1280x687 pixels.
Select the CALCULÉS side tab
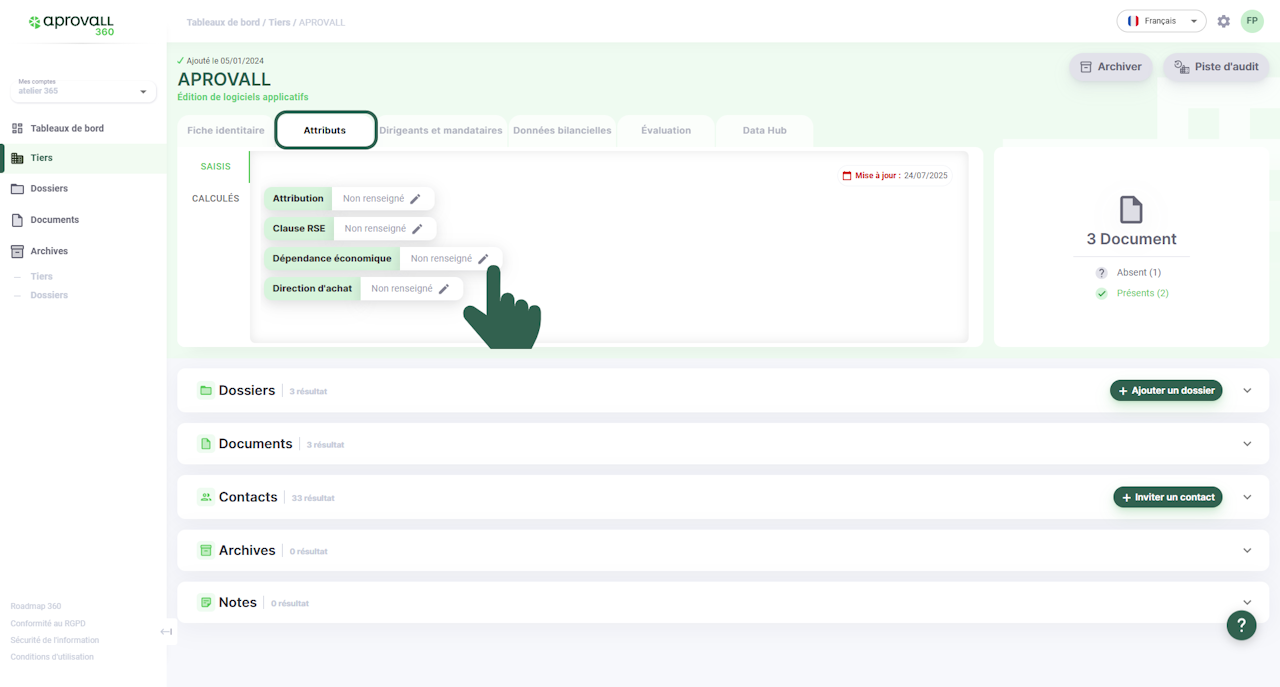(x=215, y=198)
